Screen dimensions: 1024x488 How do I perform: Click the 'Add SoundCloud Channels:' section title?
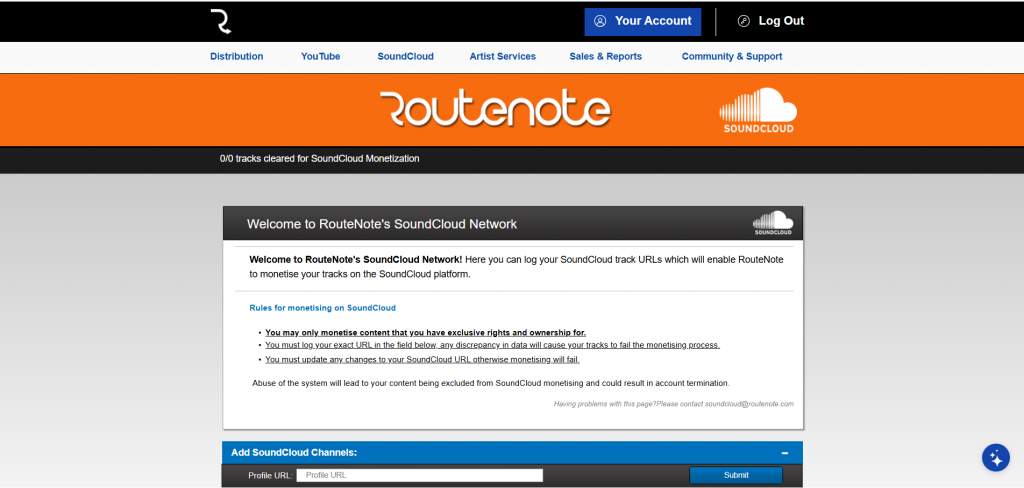(x=294, y=453)
